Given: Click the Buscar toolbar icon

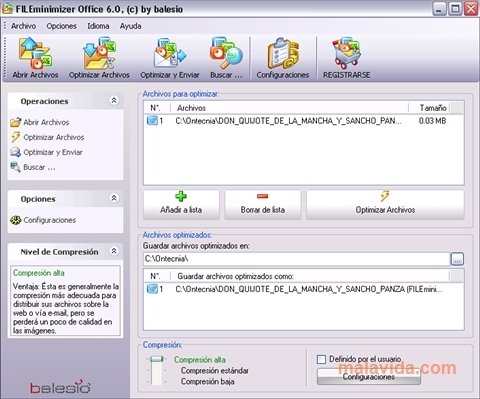Looking at the screenshot, I should point(226,53).
